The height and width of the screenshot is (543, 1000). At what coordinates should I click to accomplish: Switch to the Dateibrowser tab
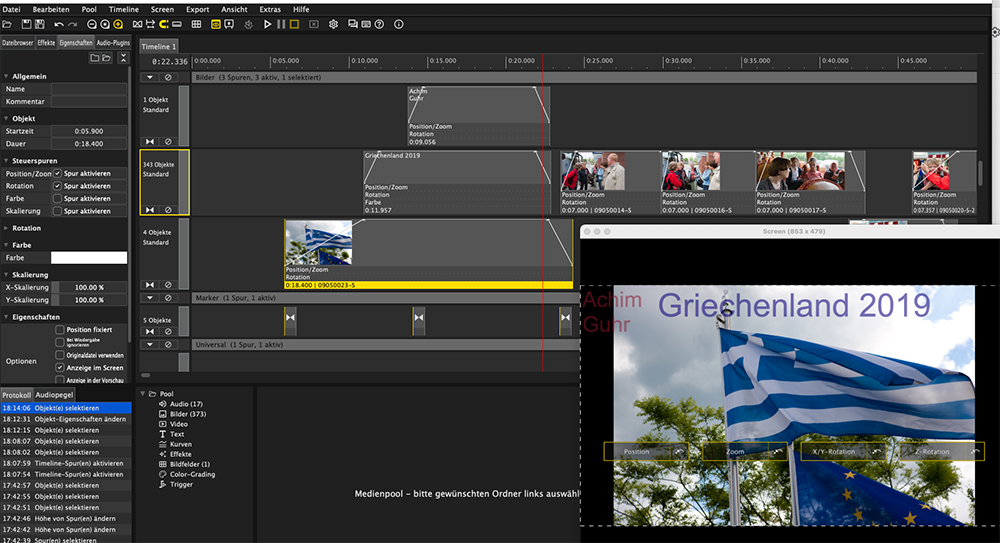pos(17,43)
